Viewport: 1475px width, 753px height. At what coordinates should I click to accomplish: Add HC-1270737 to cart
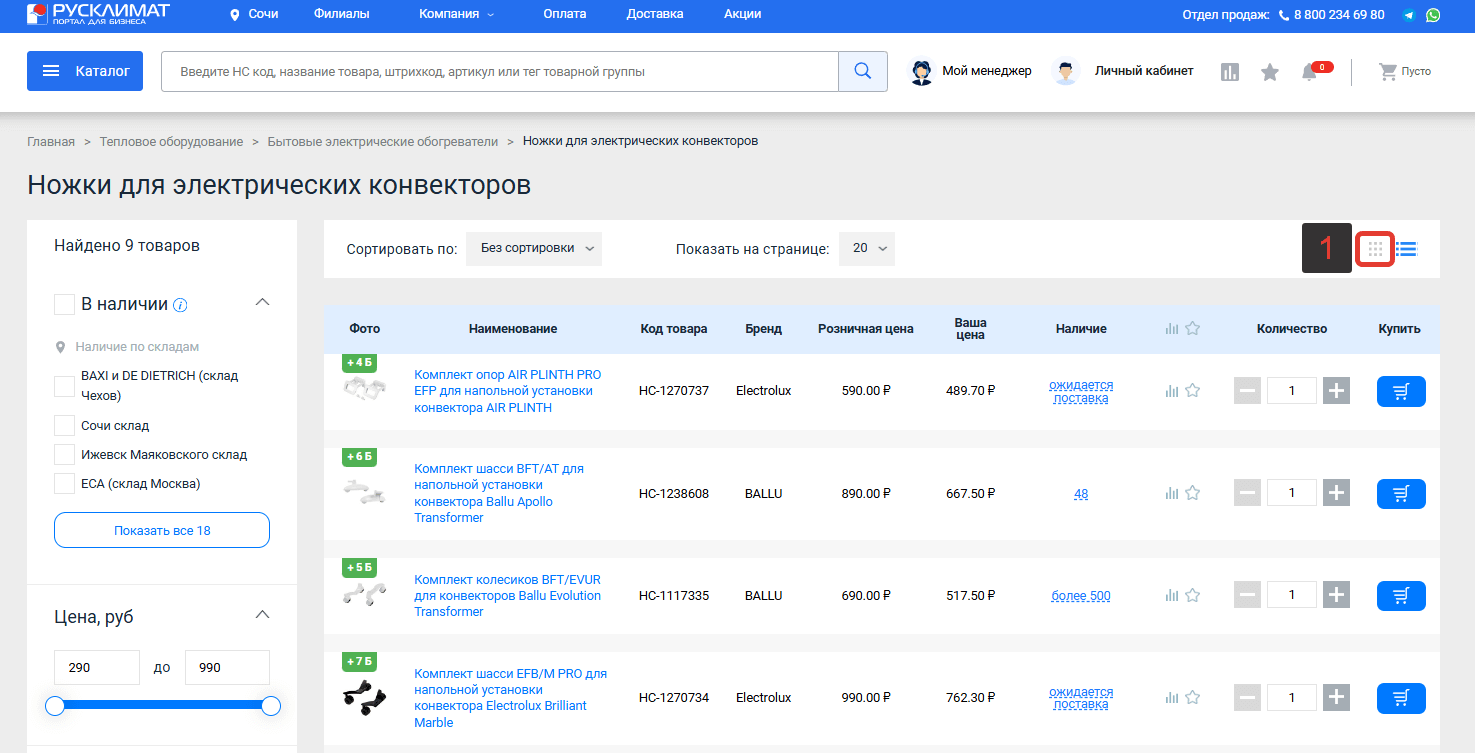[x=1401, y=391]
